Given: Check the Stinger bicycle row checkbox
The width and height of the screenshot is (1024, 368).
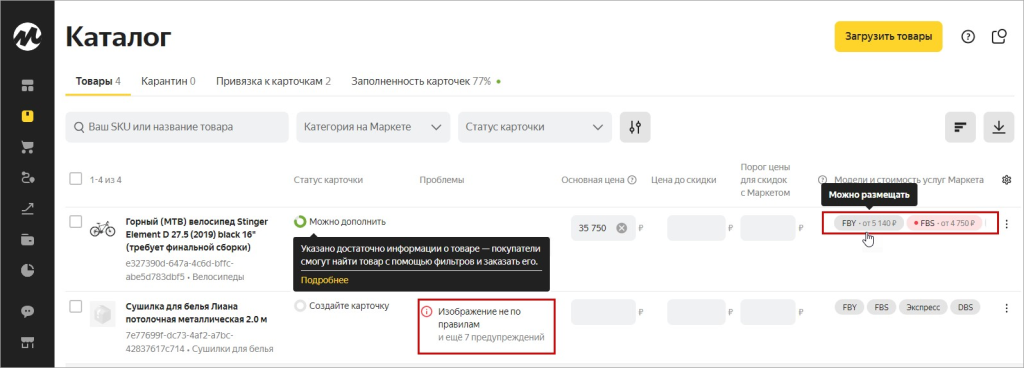Looking at the screenshot, I should 76,222.
